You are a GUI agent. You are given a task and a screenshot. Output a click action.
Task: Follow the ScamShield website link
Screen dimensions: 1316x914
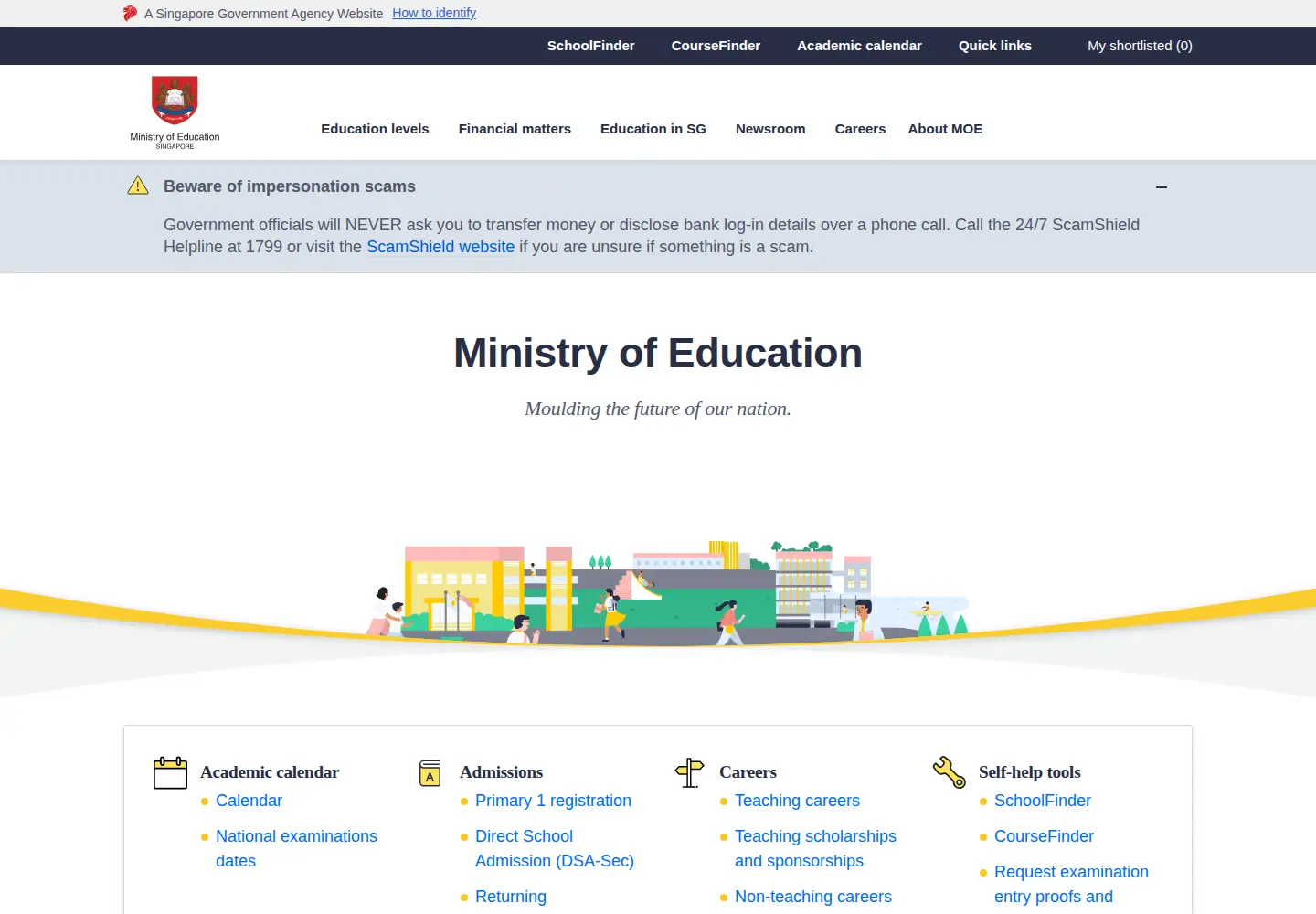pyautogui.click(x=440, y=247)
